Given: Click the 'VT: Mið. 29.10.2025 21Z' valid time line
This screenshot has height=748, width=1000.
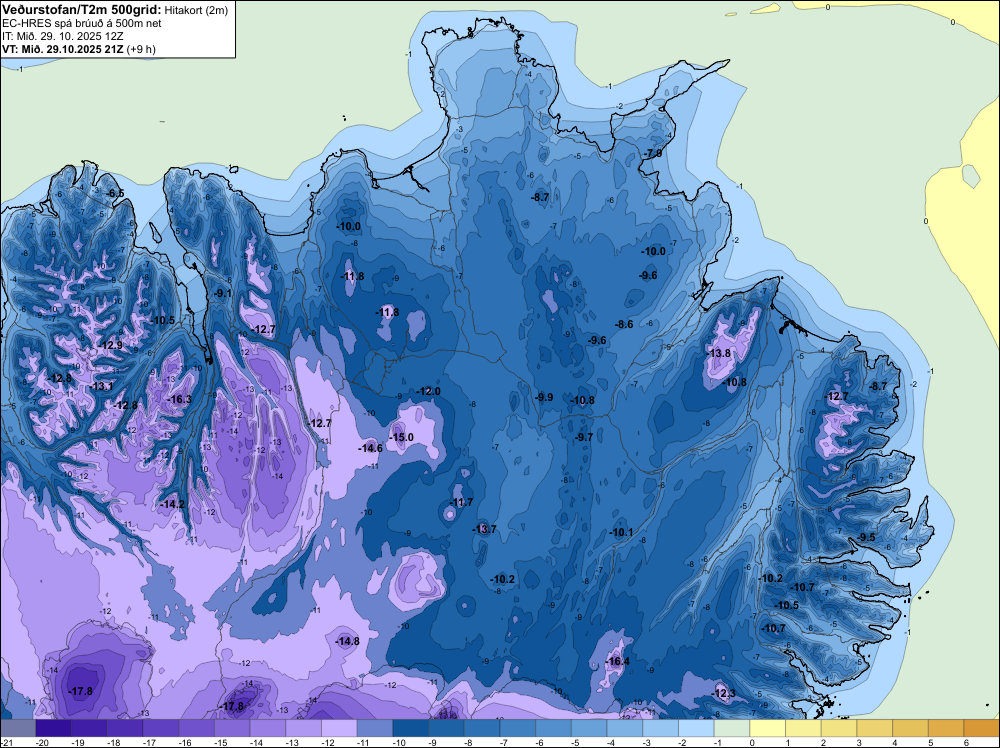Looking at the screenshot, I should click(62, 49).
